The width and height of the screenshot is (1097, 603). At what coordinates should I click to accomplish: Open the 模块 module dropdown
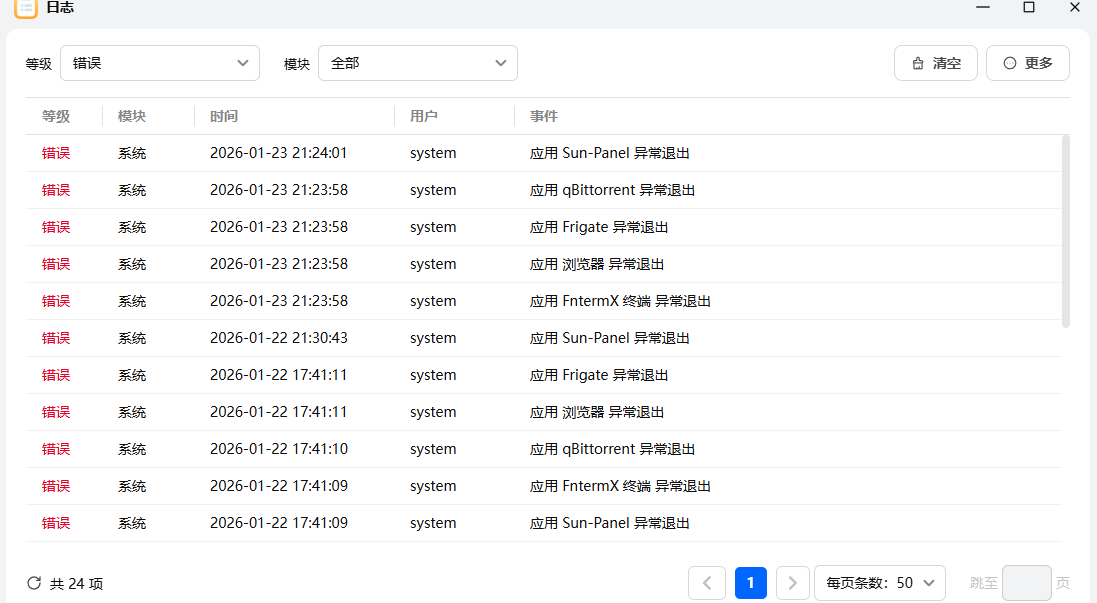(418, 63)
